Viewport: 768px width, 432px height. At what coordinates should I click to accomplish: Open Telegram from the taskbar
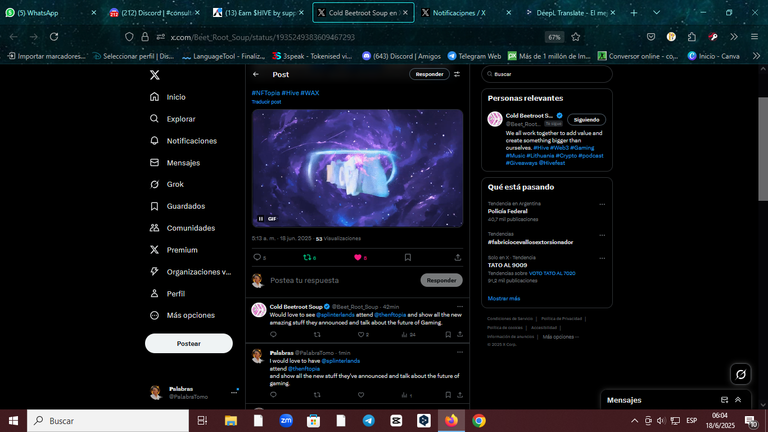pyautogui.click(x=369, y=421)
